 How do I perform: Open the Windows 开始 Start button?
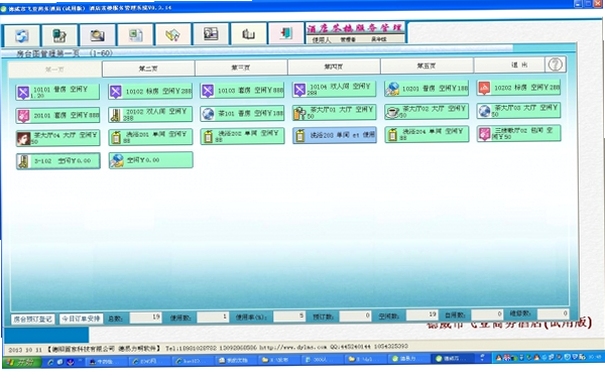pyautogui.click(x=22, y=362)
